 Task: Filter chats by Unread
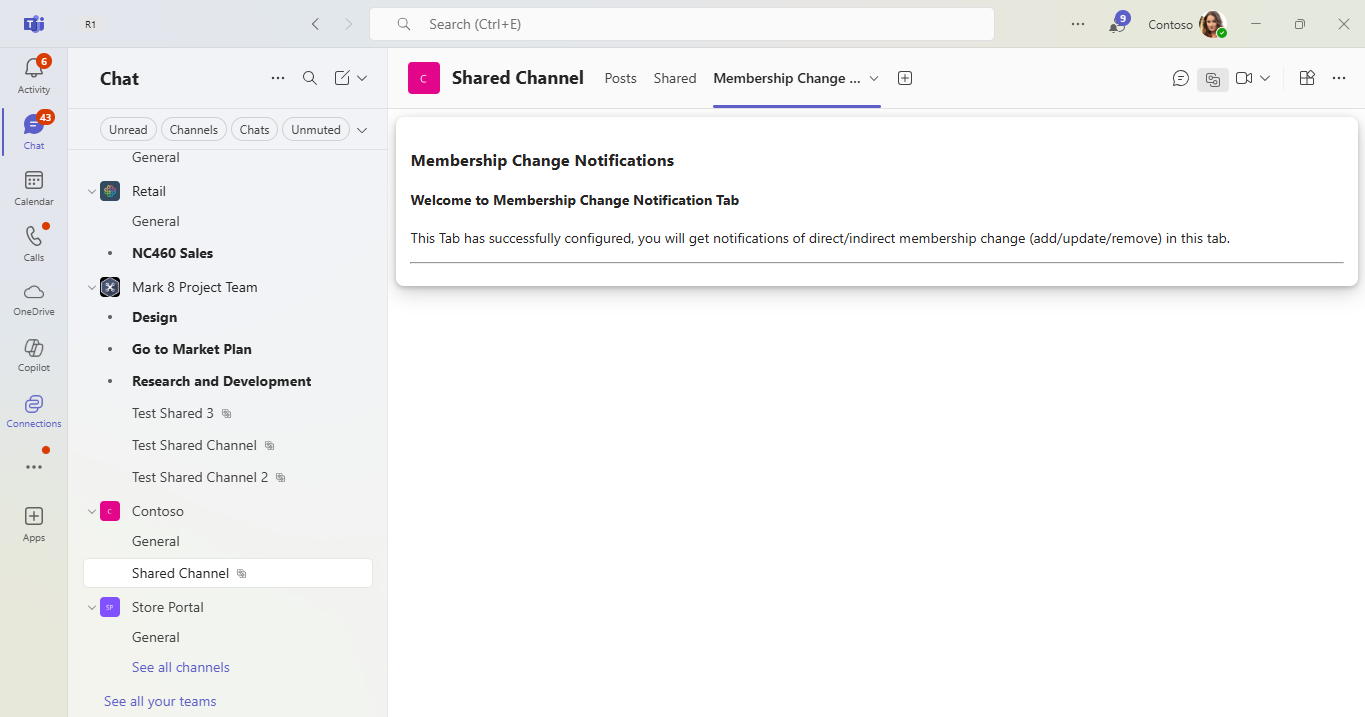coord(128,129)
